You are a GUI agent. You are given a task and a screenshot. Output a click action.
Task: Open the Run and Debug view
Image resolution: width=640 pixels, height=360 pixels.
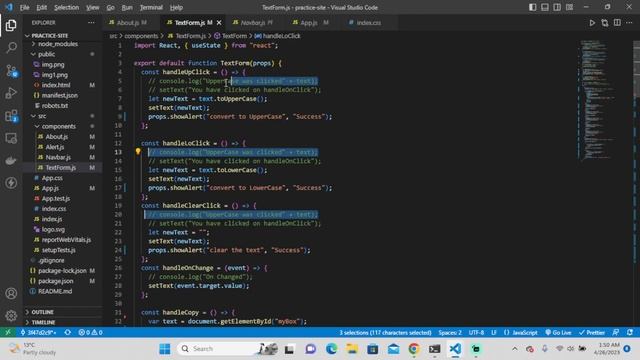[11, 93]
